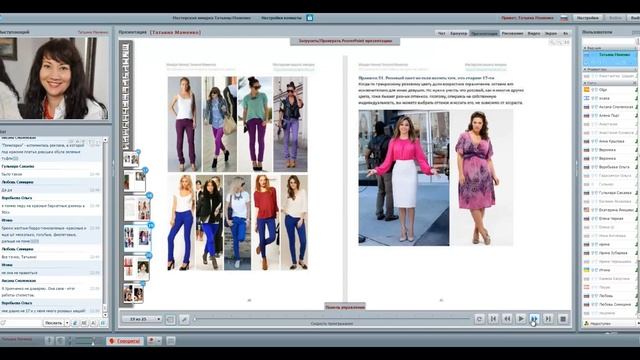Switch to the 'Экран' tab
Image resolution: width=640 pixels, height=360 pixels.
pos(551,33)
